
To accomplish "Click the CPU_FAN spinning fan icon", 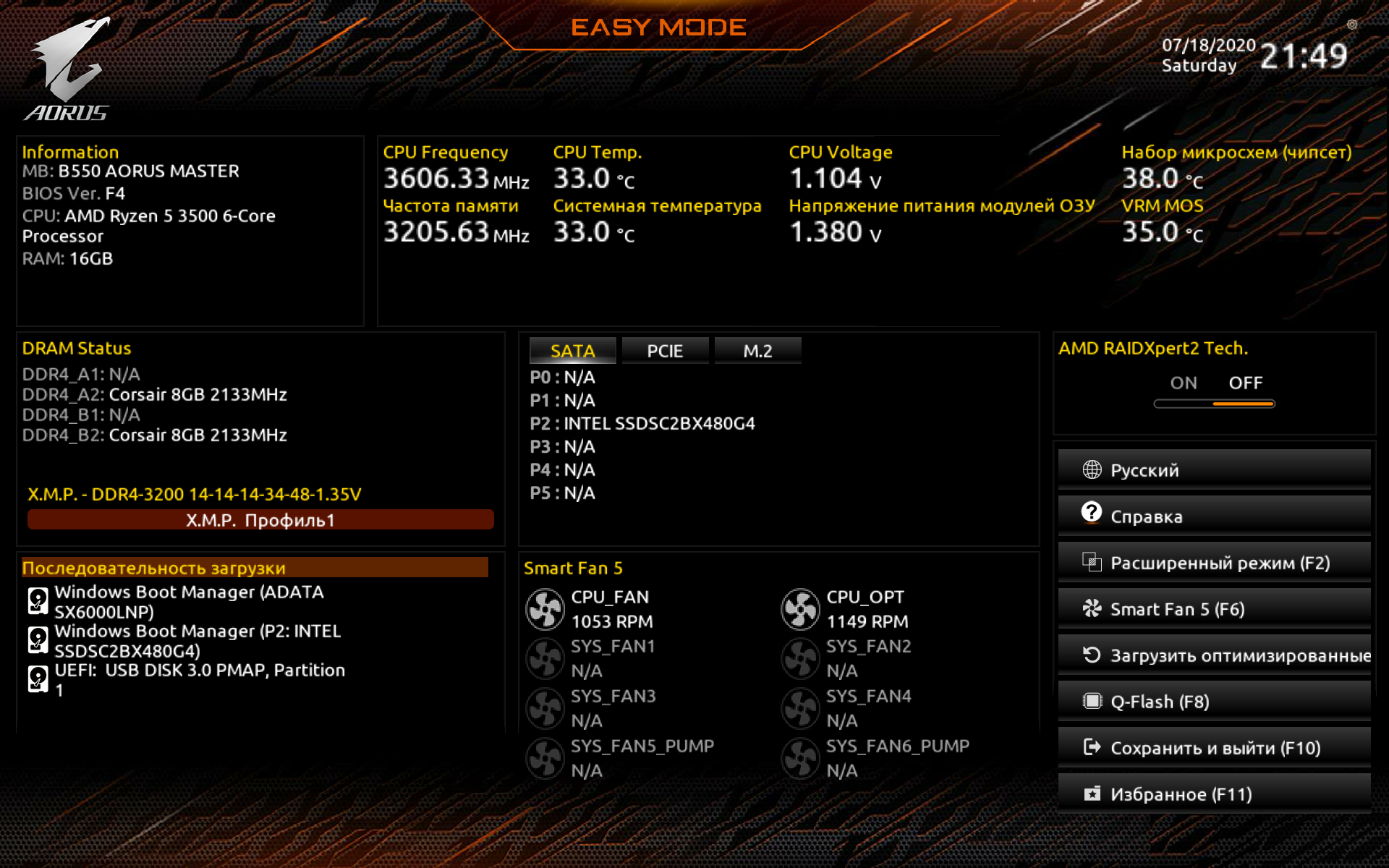I will tap(545, 609).
